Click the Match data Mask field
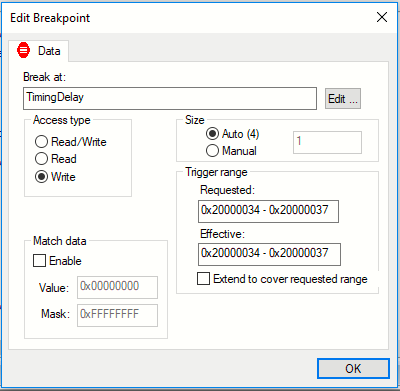Viewport: 400px width, 391px height. [x=117, y=315]
